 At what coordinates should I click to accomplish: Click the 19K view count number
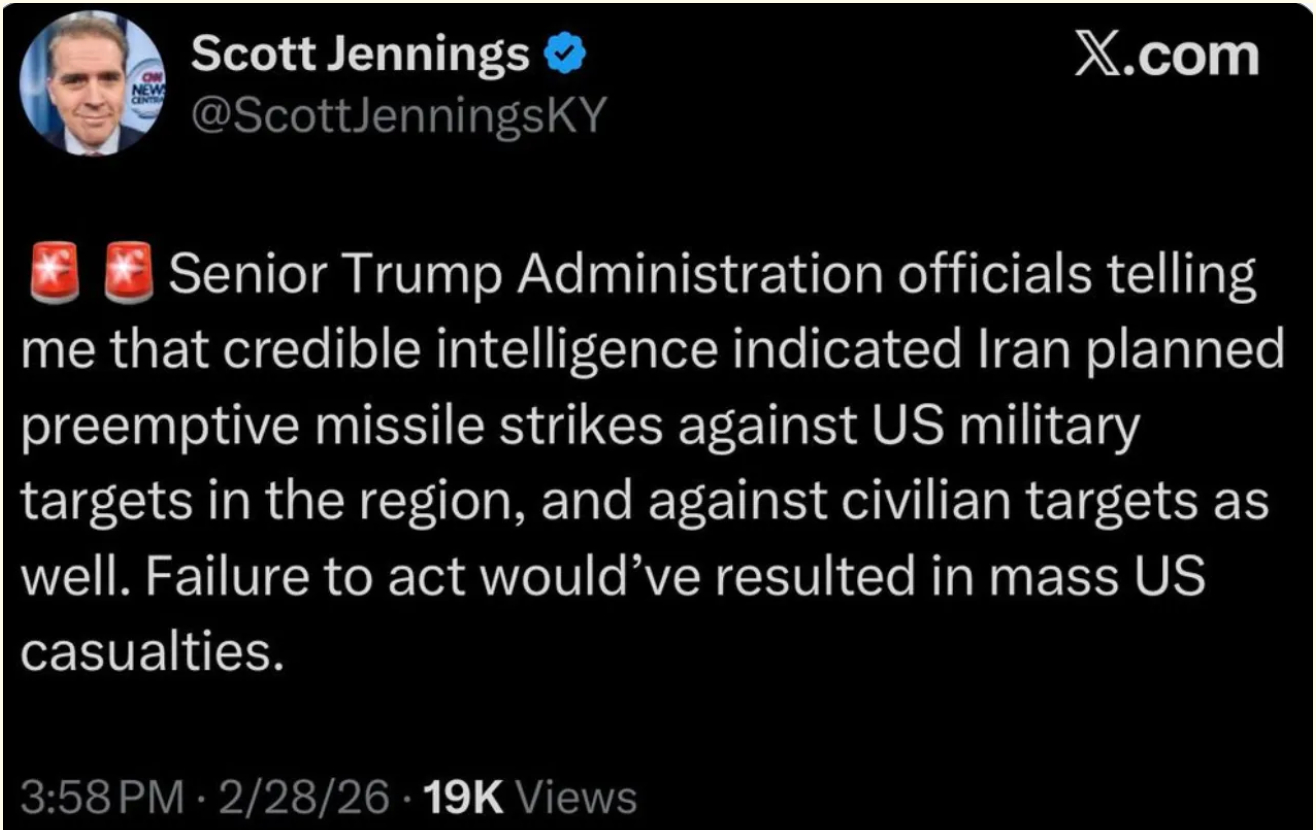click(x=465, y=797)
